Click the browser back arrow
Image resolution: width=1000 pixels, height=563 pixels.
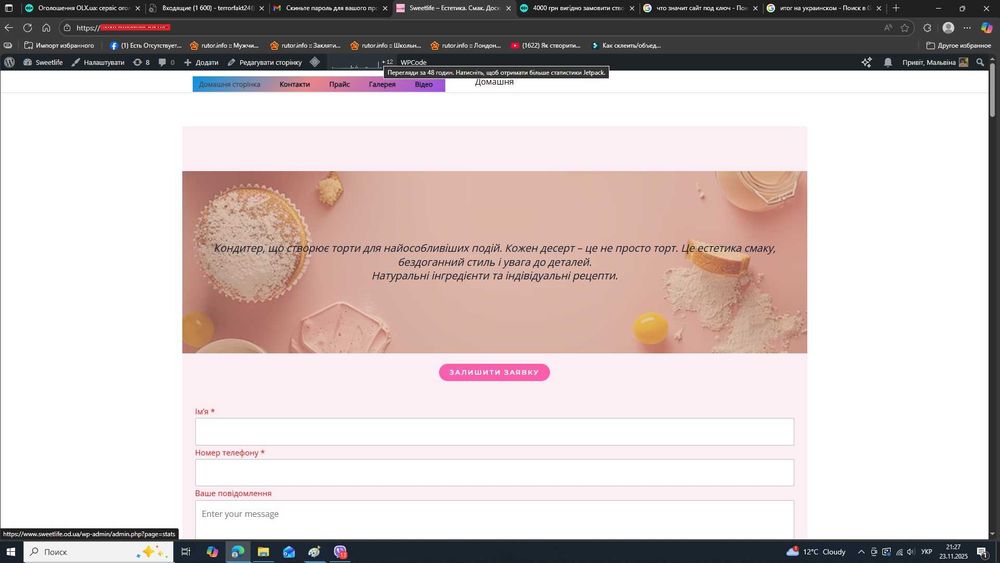(9, 27)
